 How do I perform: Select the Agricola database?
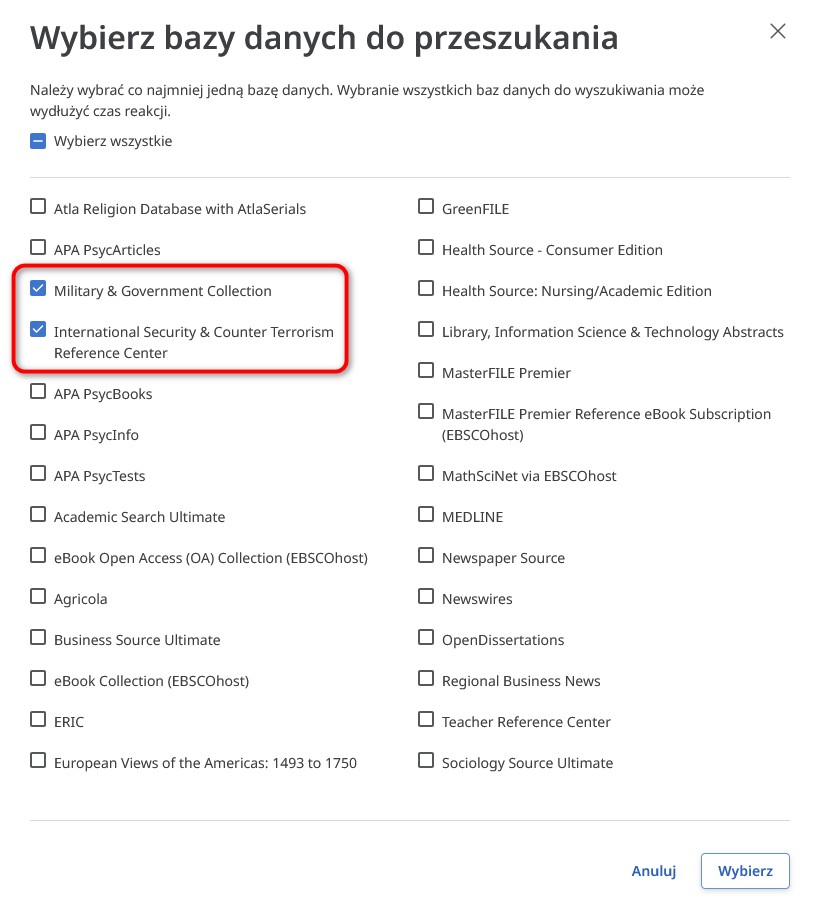(x=37, y=596)
